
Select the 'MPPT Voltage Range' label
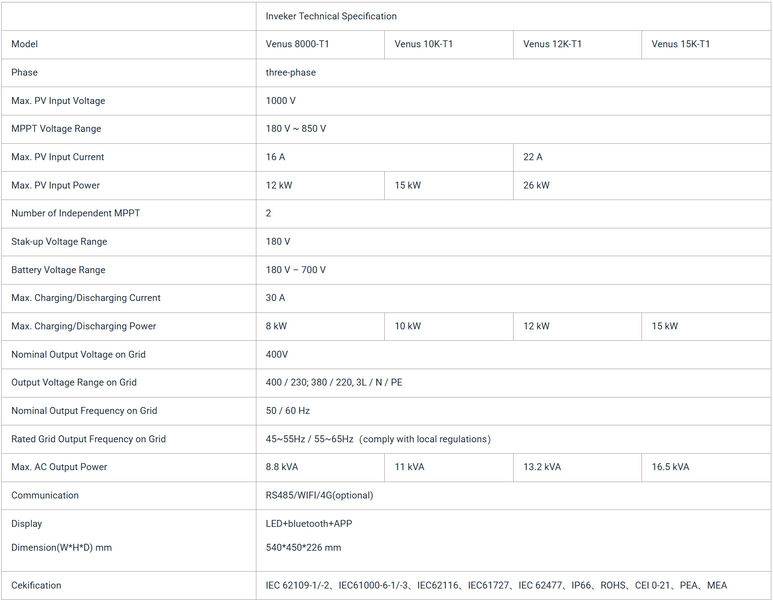tap(56, 129)
